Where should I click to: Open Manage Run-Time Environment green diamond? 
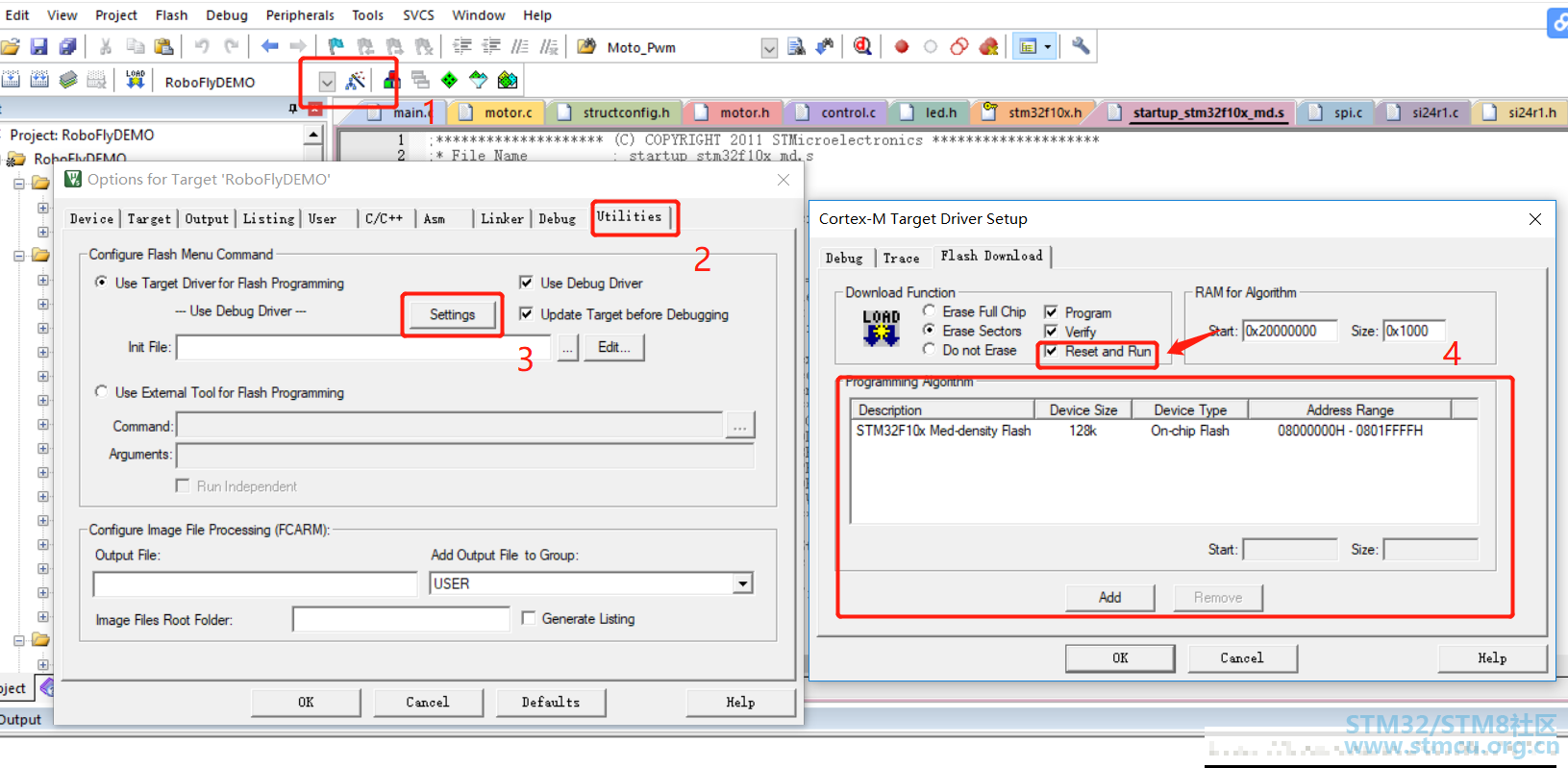coord(449,80)
